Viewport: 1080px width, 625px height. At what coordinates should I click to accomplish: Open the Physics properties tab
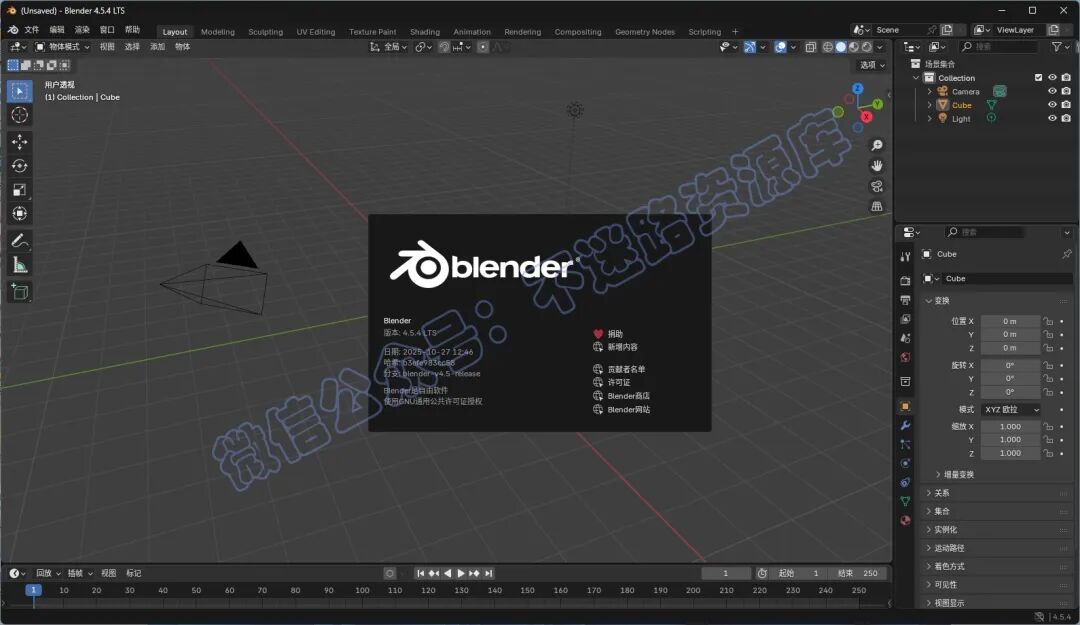pos(905,464)
